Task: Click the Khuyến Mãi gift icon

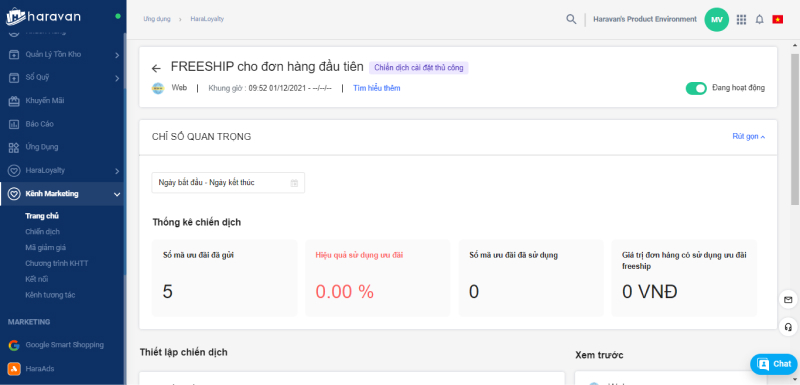Action: point(14,101)
